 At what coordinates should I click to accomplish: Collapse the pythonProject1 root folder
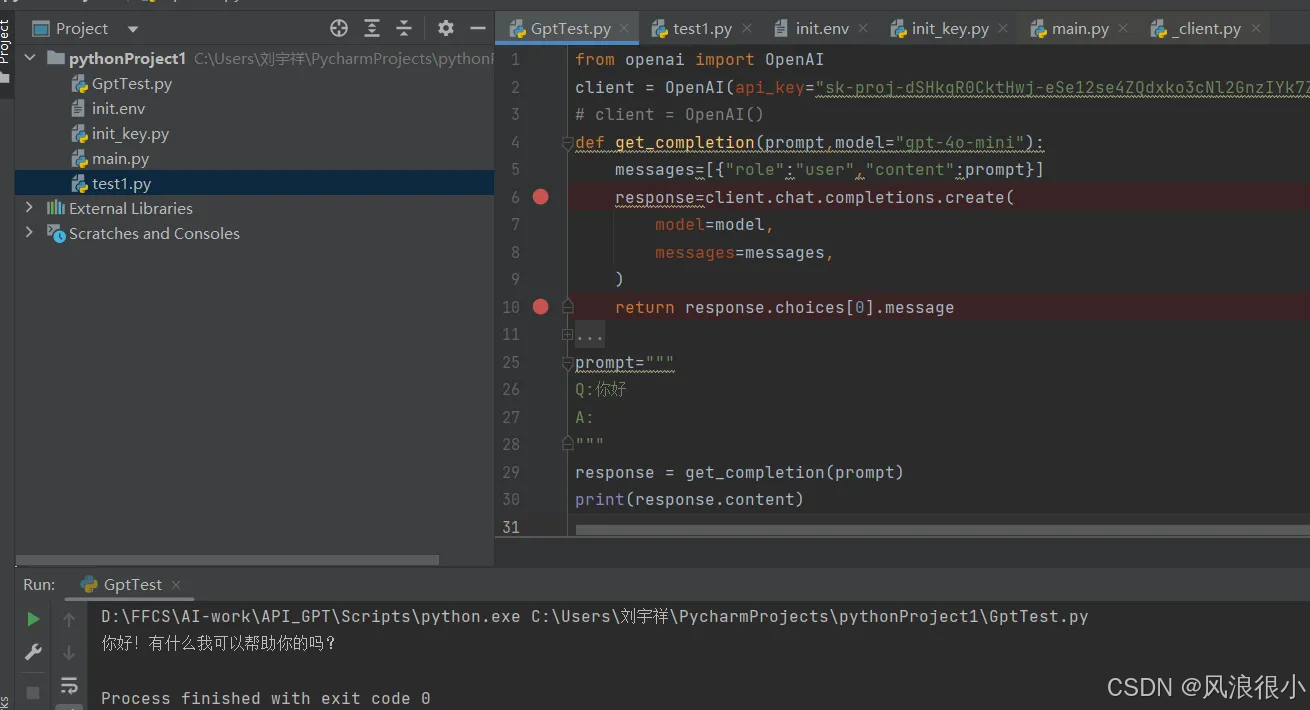[30, 58]
